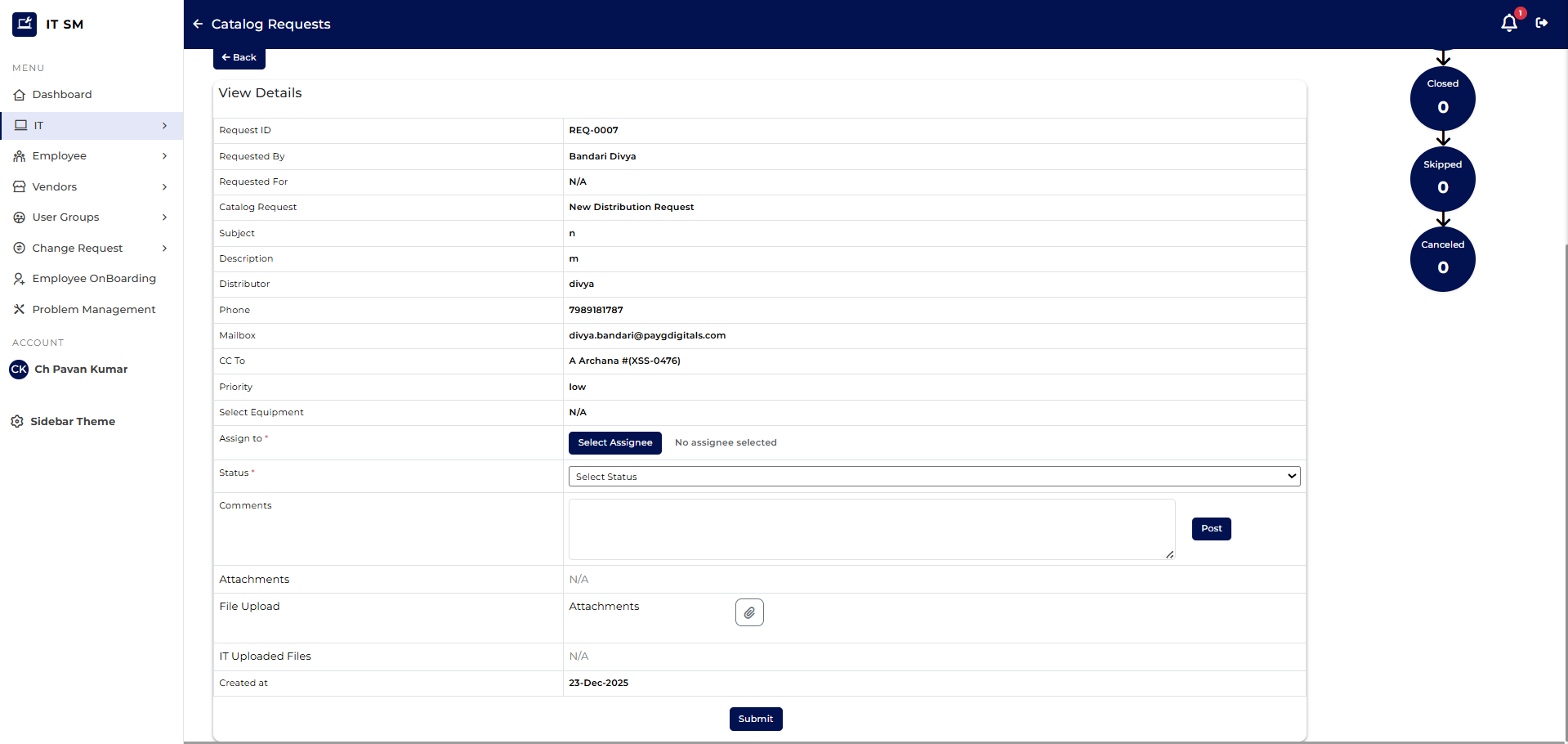Open Dashboard from the sidebar
This screenshot has height=744, width=1568.
[x=62, y=95]
